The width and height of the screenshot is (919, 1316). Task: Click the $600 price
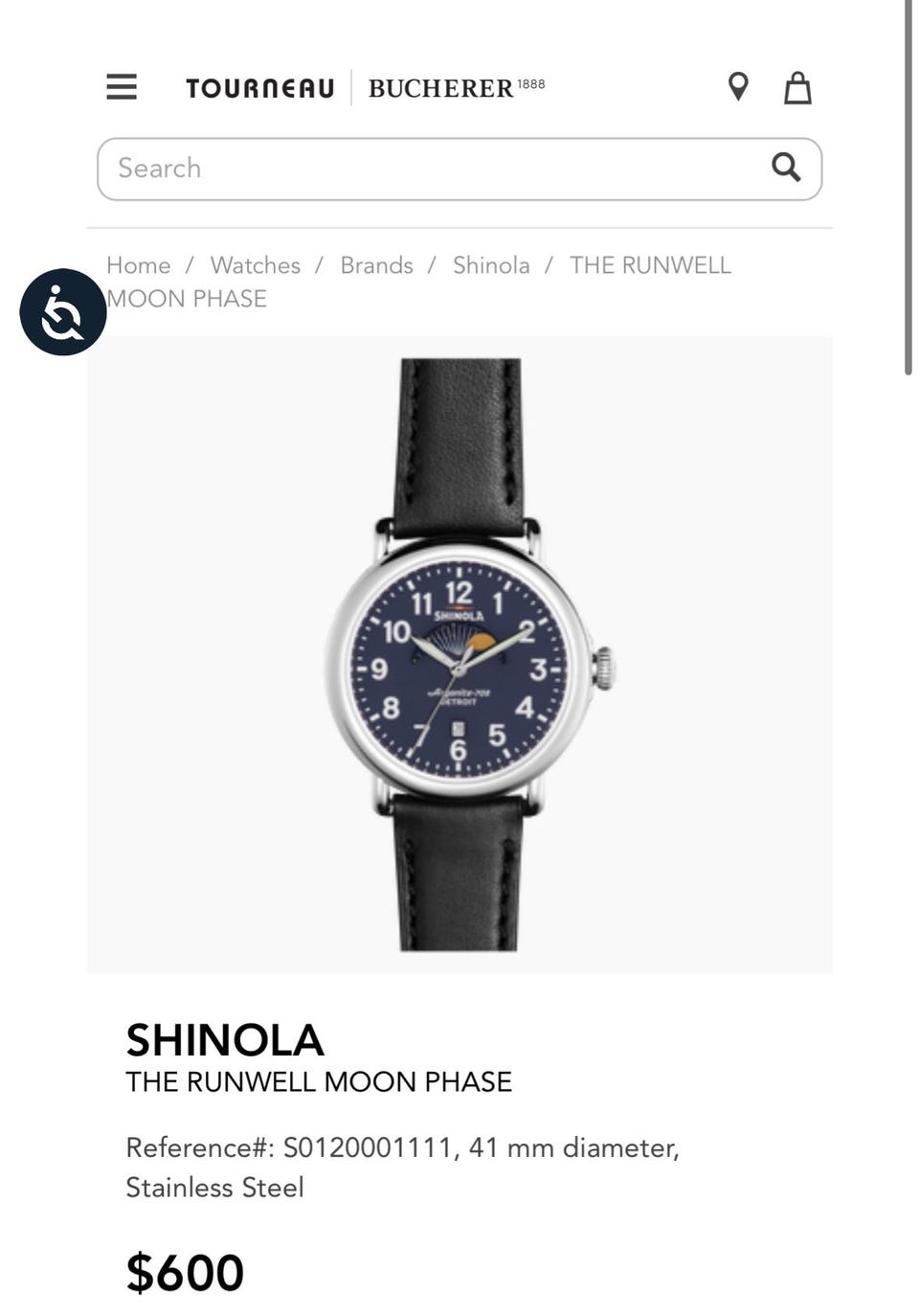[x=185, y=1273]
